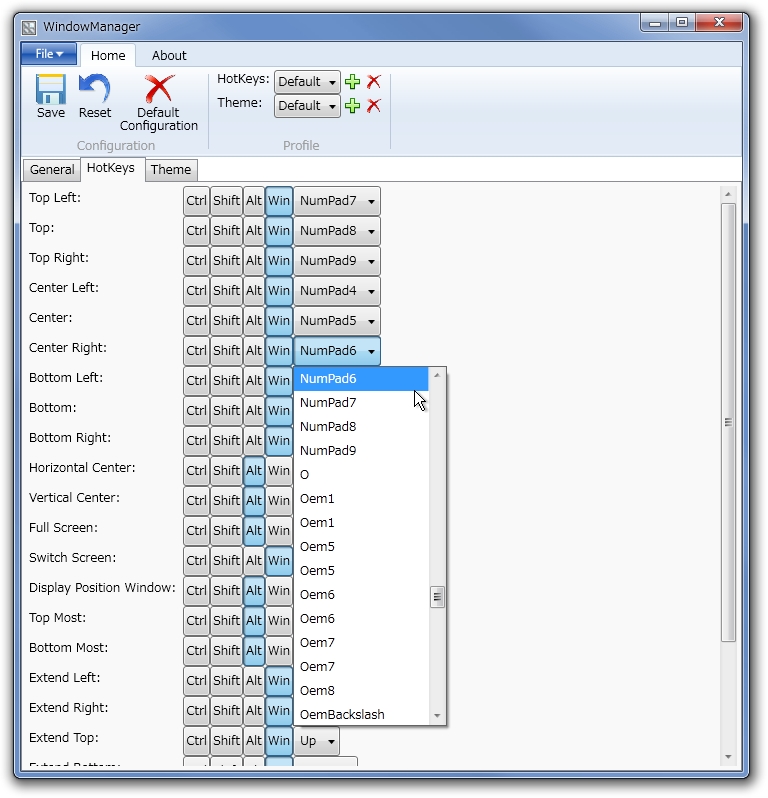The image size is (768, 798).
Task: Open the File menu
Action: point(49,54)
